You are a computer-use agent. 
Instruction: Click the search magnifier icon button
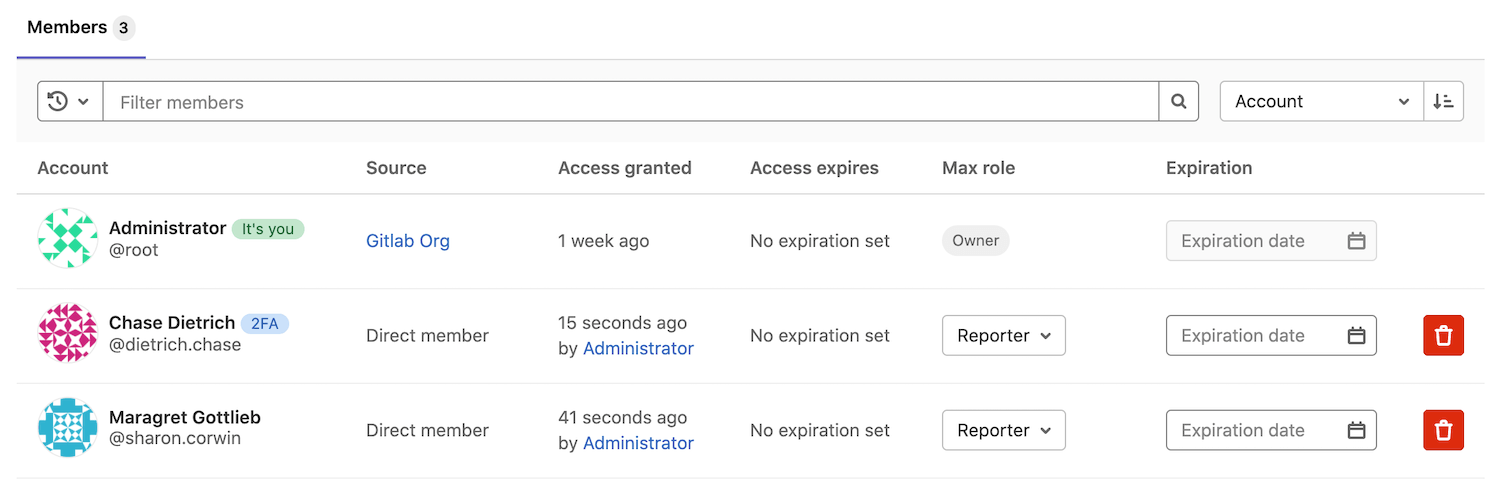click(1179, 101)
